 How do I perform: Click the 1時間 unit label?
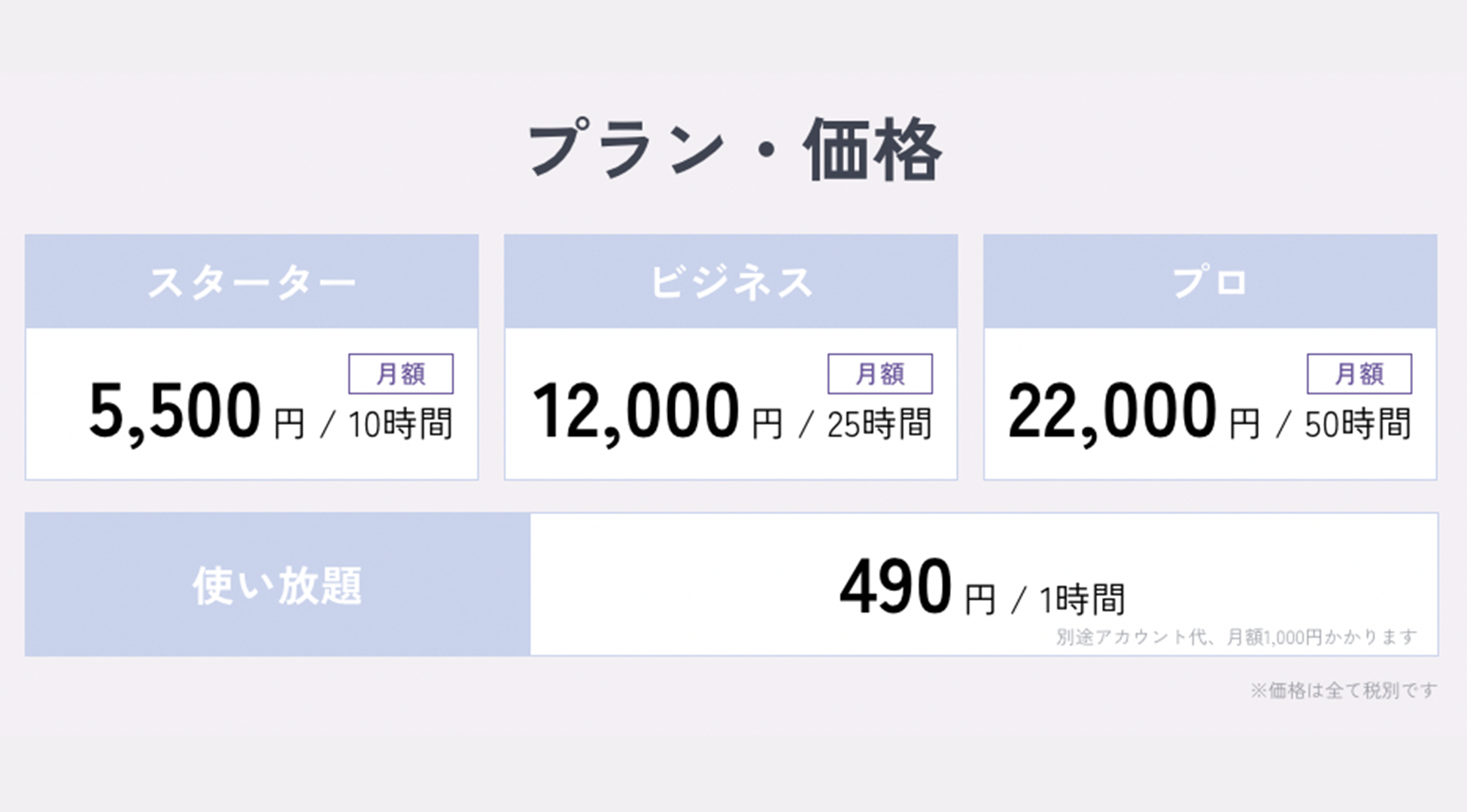(1082, 599)
